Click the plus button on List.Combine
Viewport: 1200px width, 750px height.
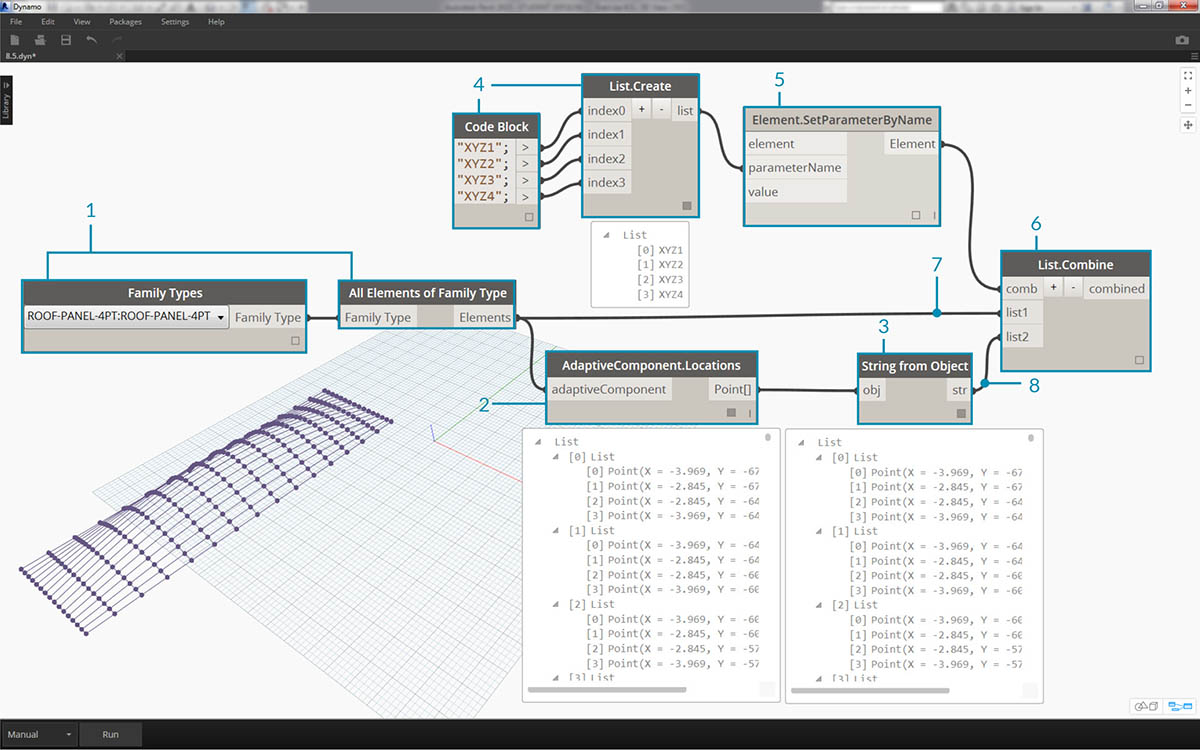click(x=1055, y=288)
